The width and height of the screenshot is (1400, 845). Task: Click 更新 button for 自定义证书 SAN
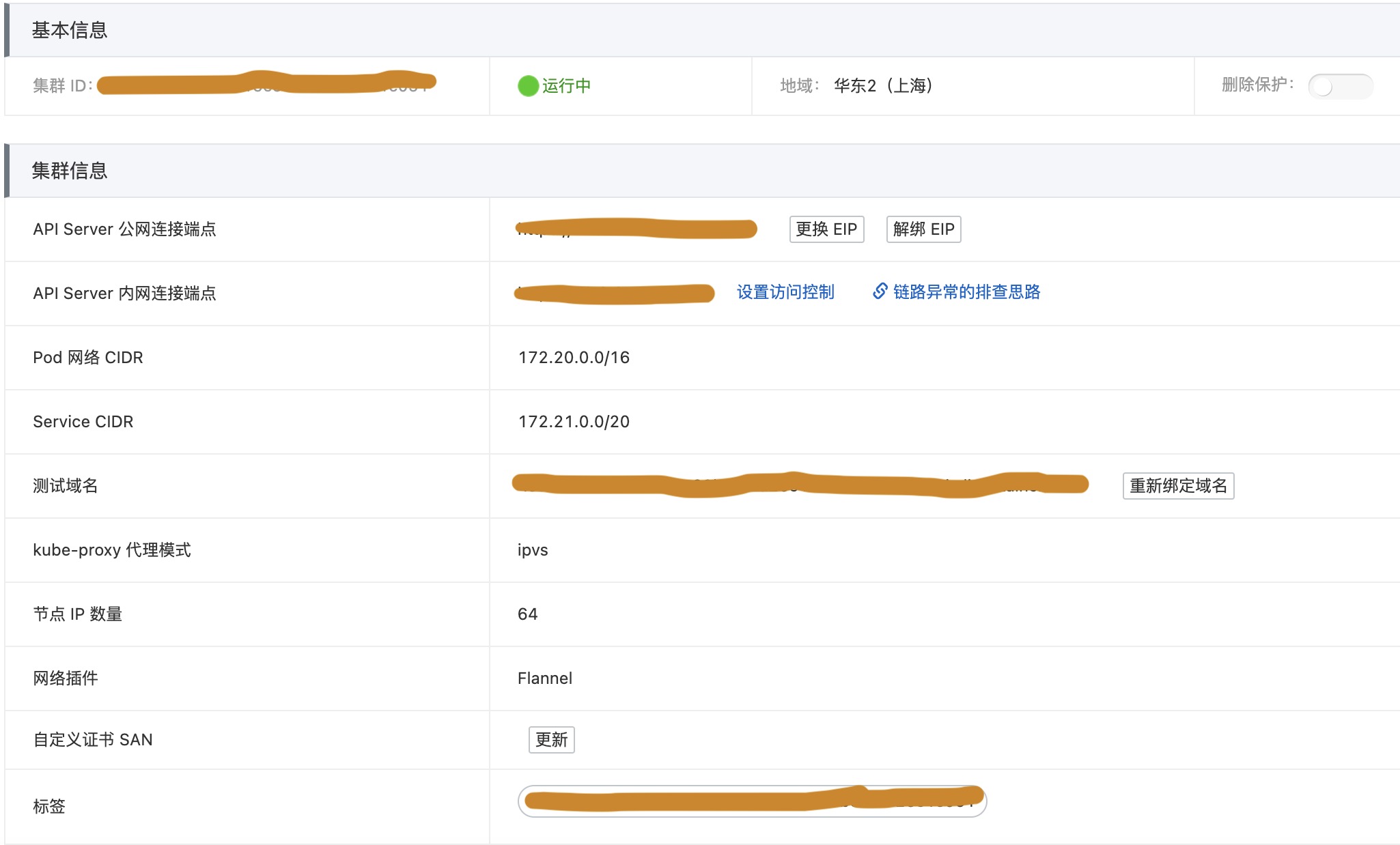click(551, 740)
